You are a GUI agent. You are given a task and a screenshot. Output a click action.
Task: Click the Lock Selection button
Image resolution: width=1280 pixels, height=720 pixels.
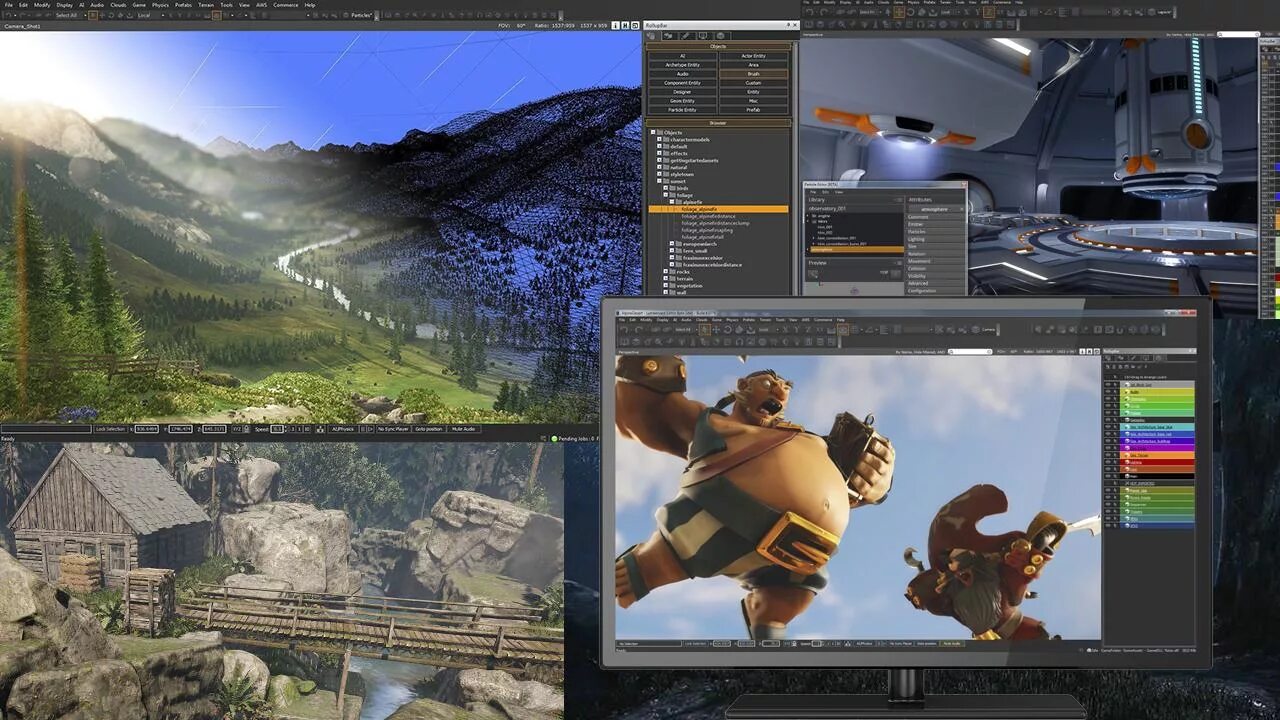[x=110, y=429]
